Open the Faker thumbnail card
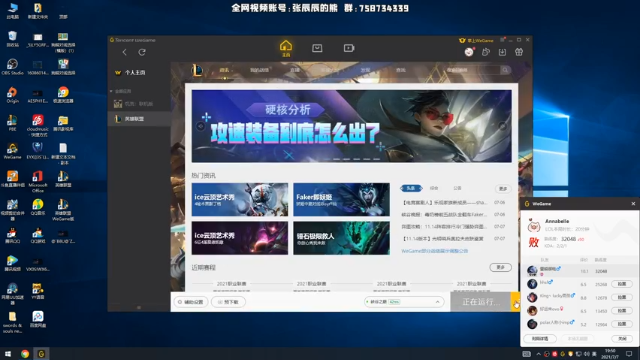This screenshot has width=640, height=360. pos(341,200)
